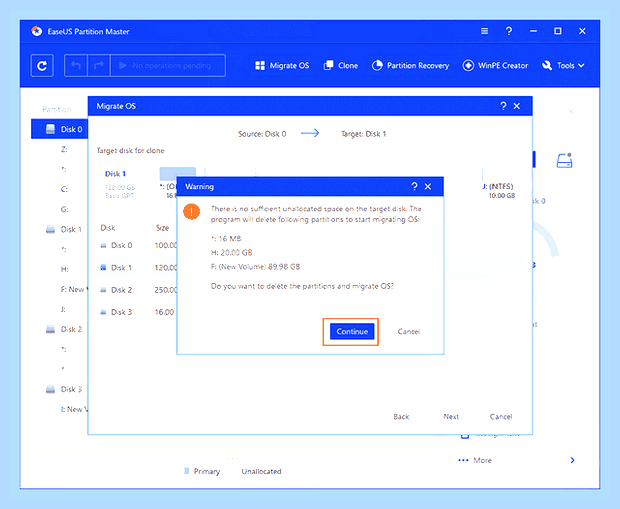Image resolution: width=620 pixels, height=509 pixels.
Task: Click Next in the Migrate OS dialog
Action: tap(451, 416)
